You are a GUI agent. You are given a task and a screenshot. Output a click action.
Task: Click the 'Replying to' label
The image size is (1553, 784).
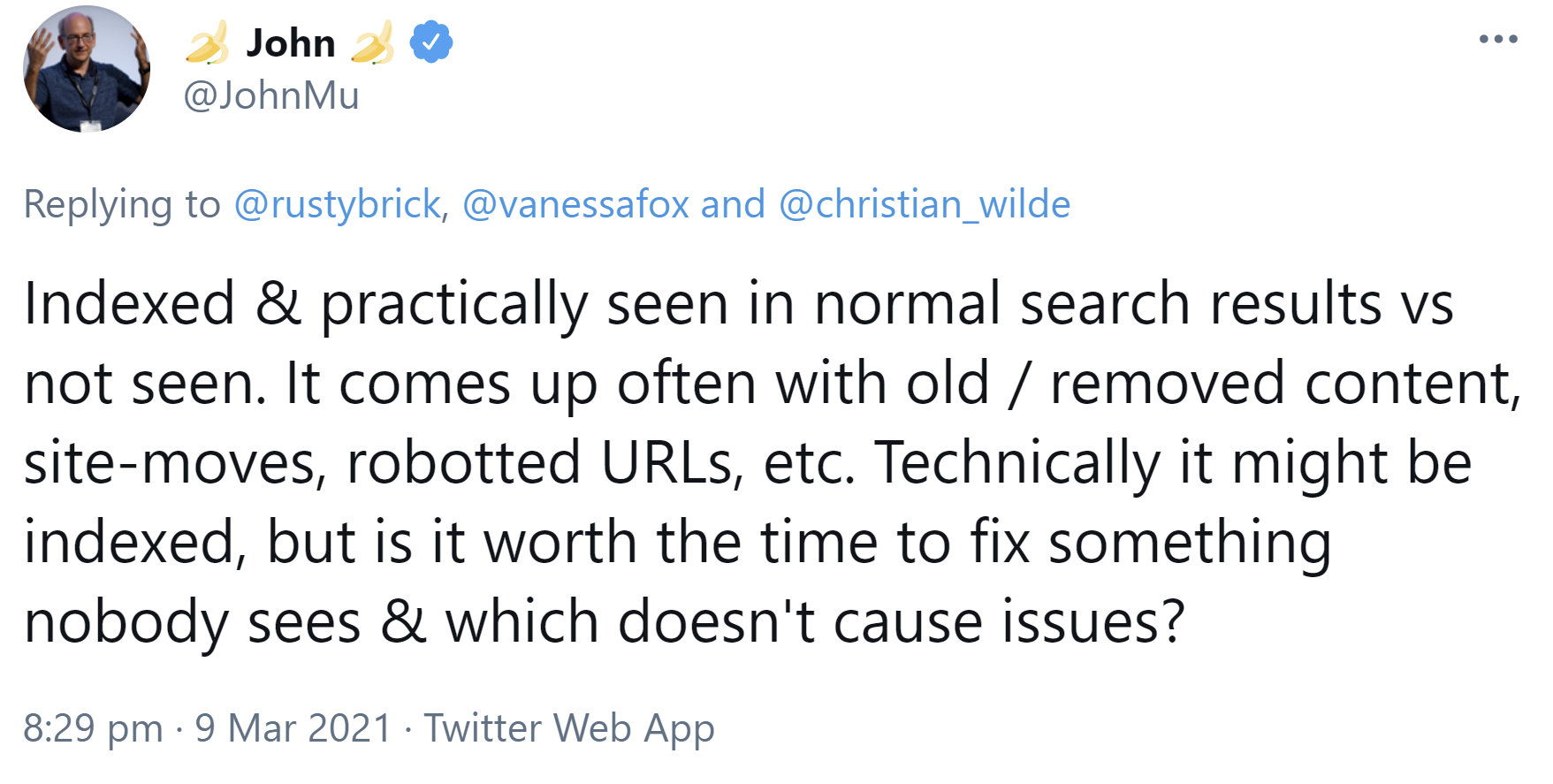[121, 204]
